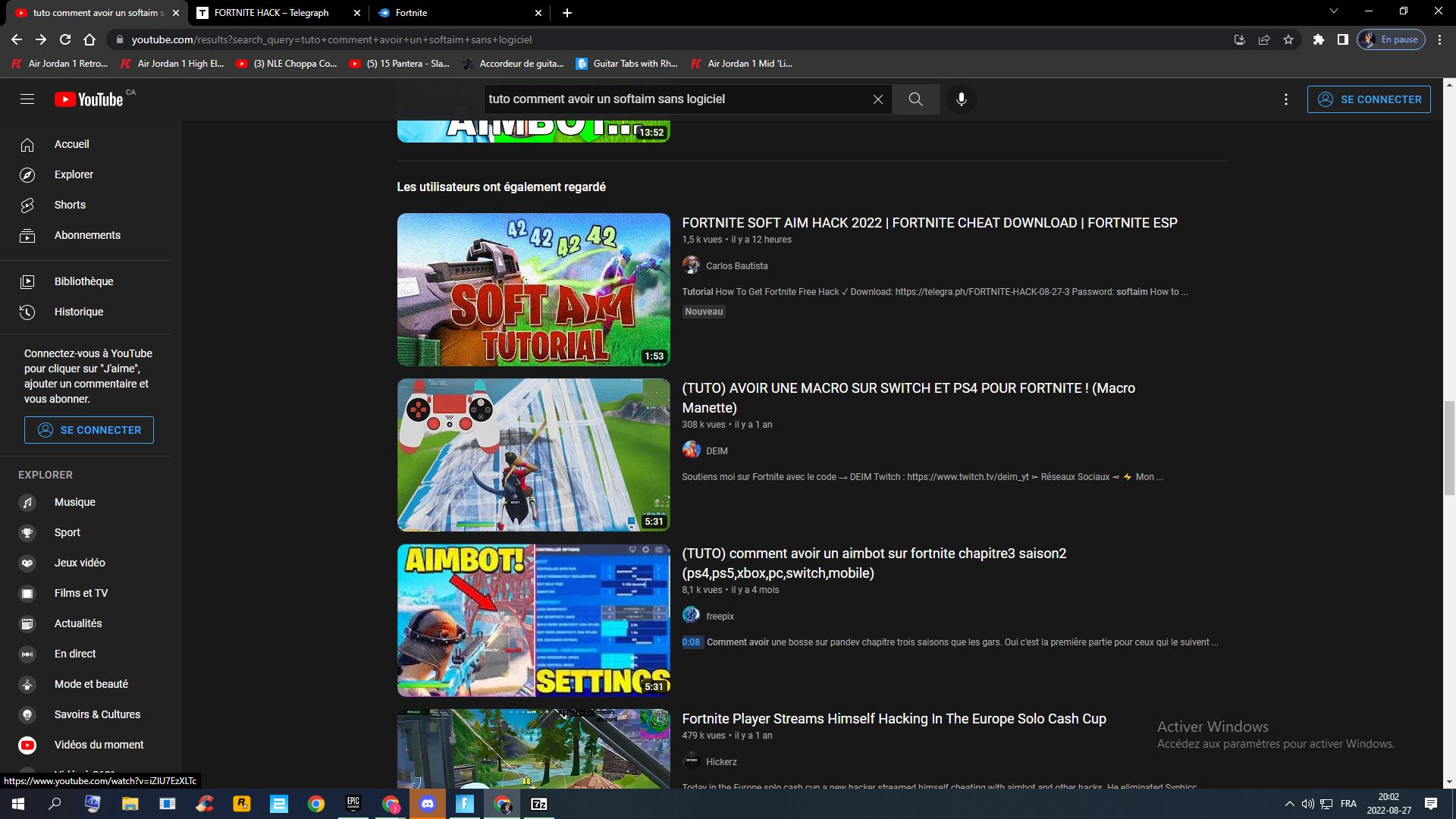
Task: Open Chrome tab search dropdown arrow
Action: (1333, 11)
